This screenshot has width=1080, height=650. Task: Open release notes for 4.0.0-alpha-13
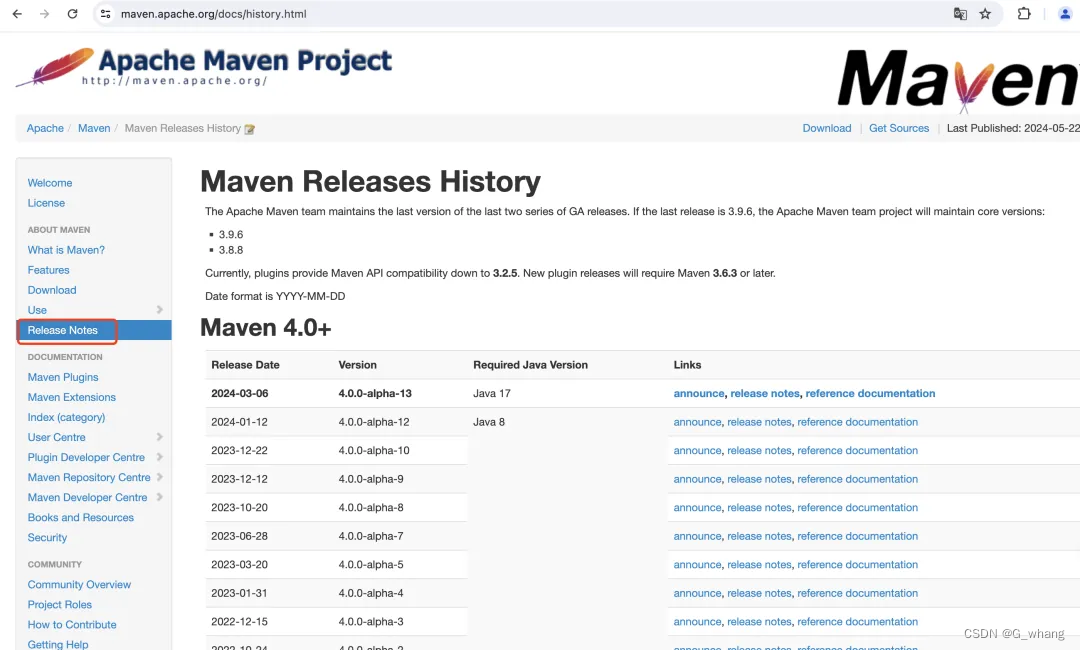pyautogui.click(x=765, y=394)
